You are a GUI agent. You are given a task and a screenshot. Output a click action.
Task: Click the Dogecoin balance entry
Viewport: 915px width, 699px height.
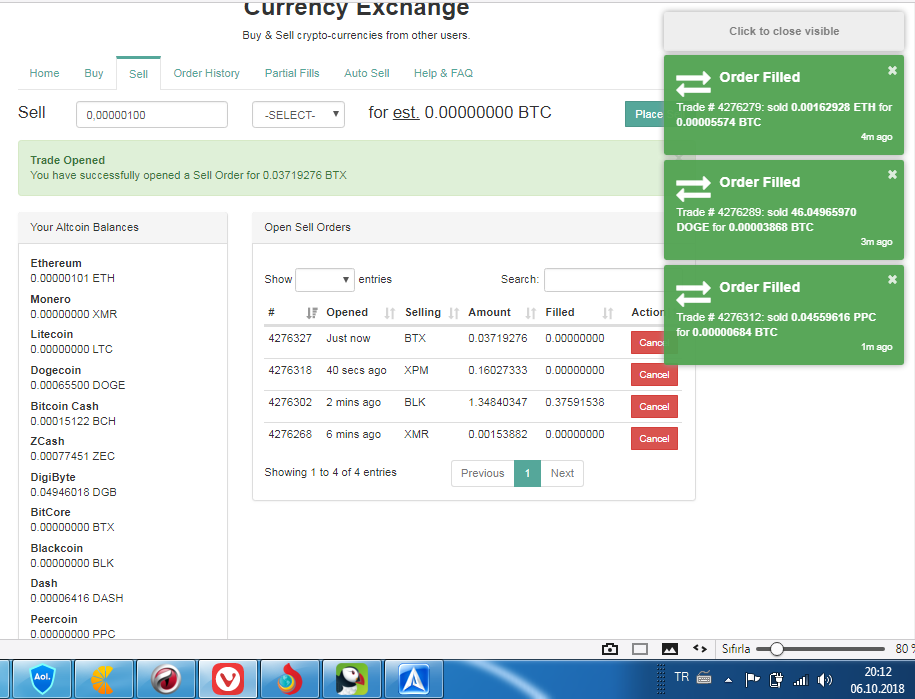point(78,378)
